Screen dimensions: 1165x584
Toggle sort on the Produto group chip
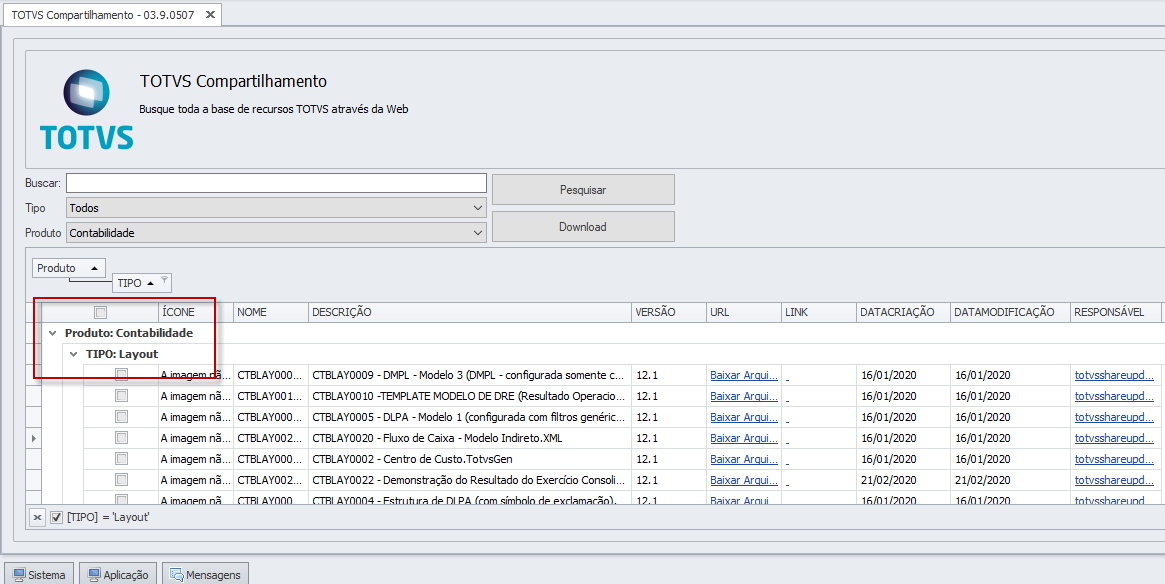[x=68, y=268]
